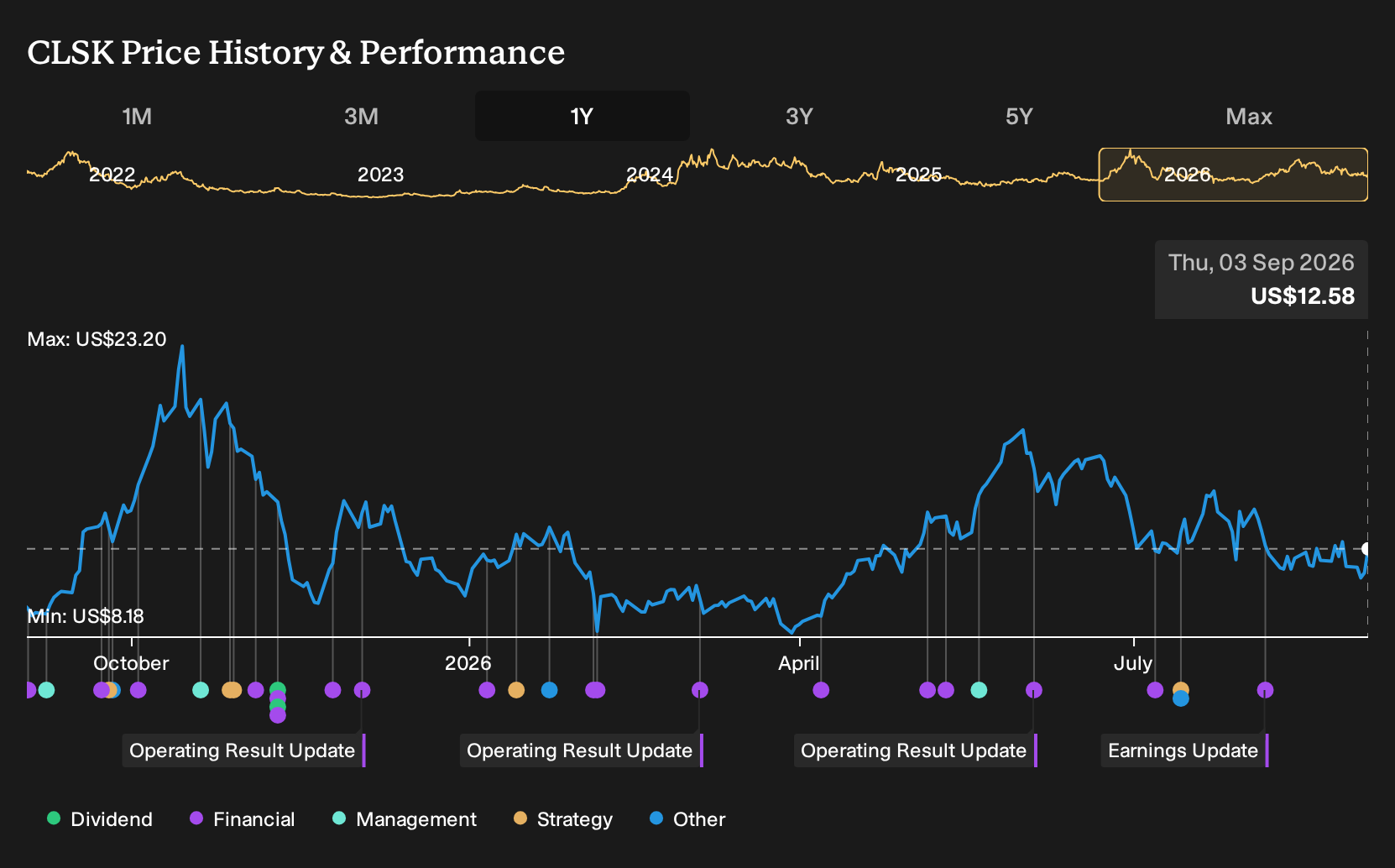Click the October axis label

click(x=131, y=663)
